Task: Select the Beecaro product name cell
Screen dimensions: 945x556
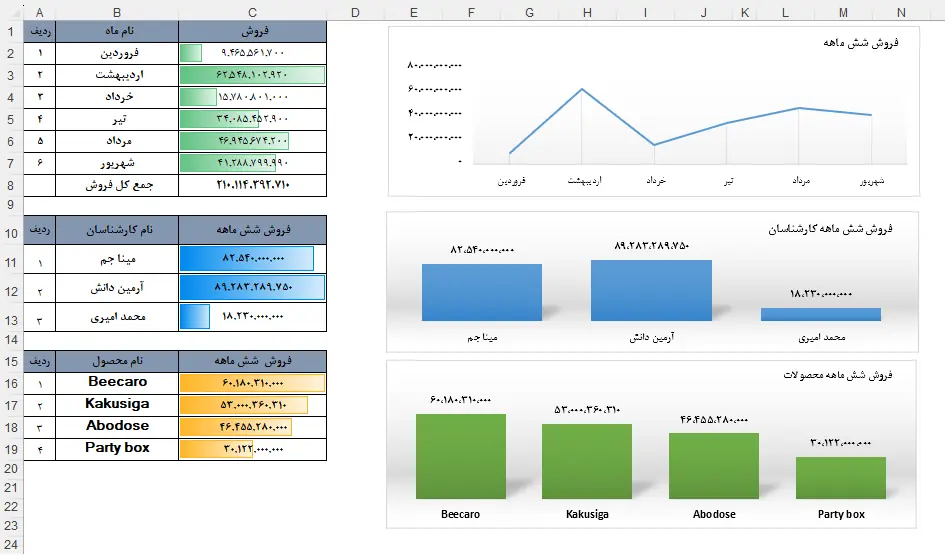Action: point(118,382)
